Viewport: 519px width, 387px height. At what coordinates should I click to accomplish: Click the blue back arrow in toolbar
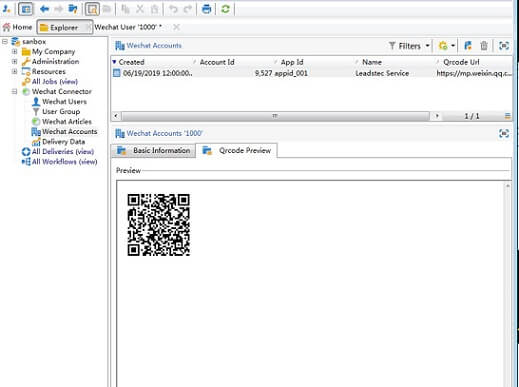[x=44, y=9]
